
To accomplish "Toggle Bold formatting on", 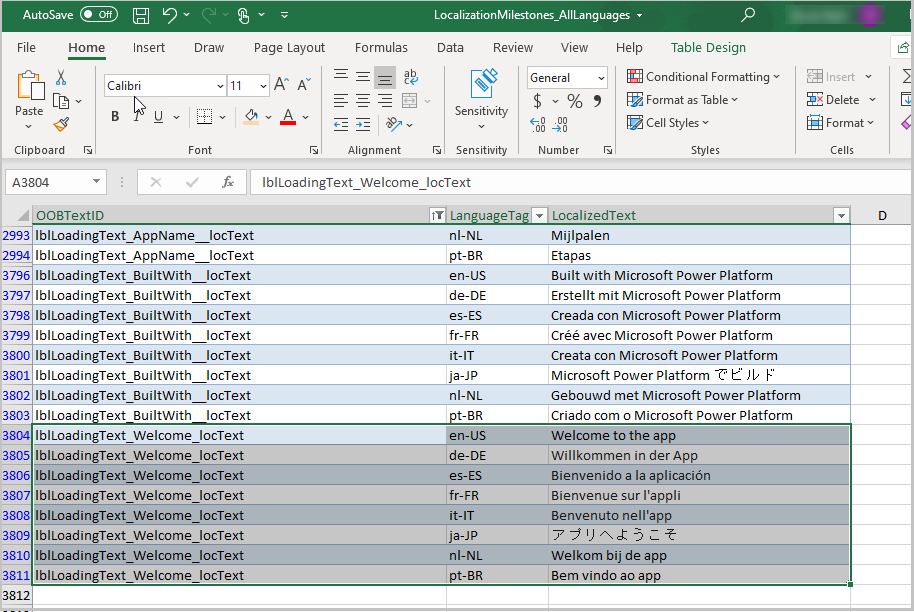I will (114, 117).
